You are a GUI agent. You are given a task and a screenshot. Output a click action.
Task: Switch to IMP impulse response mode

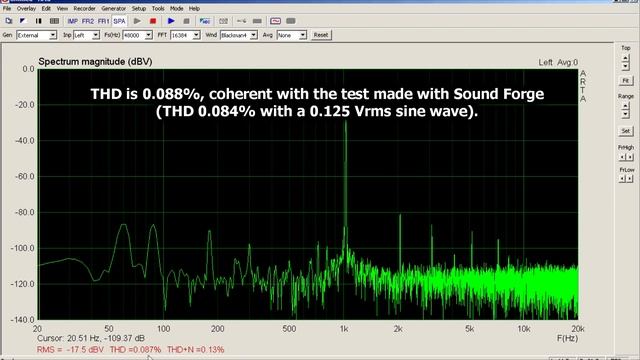73,21
